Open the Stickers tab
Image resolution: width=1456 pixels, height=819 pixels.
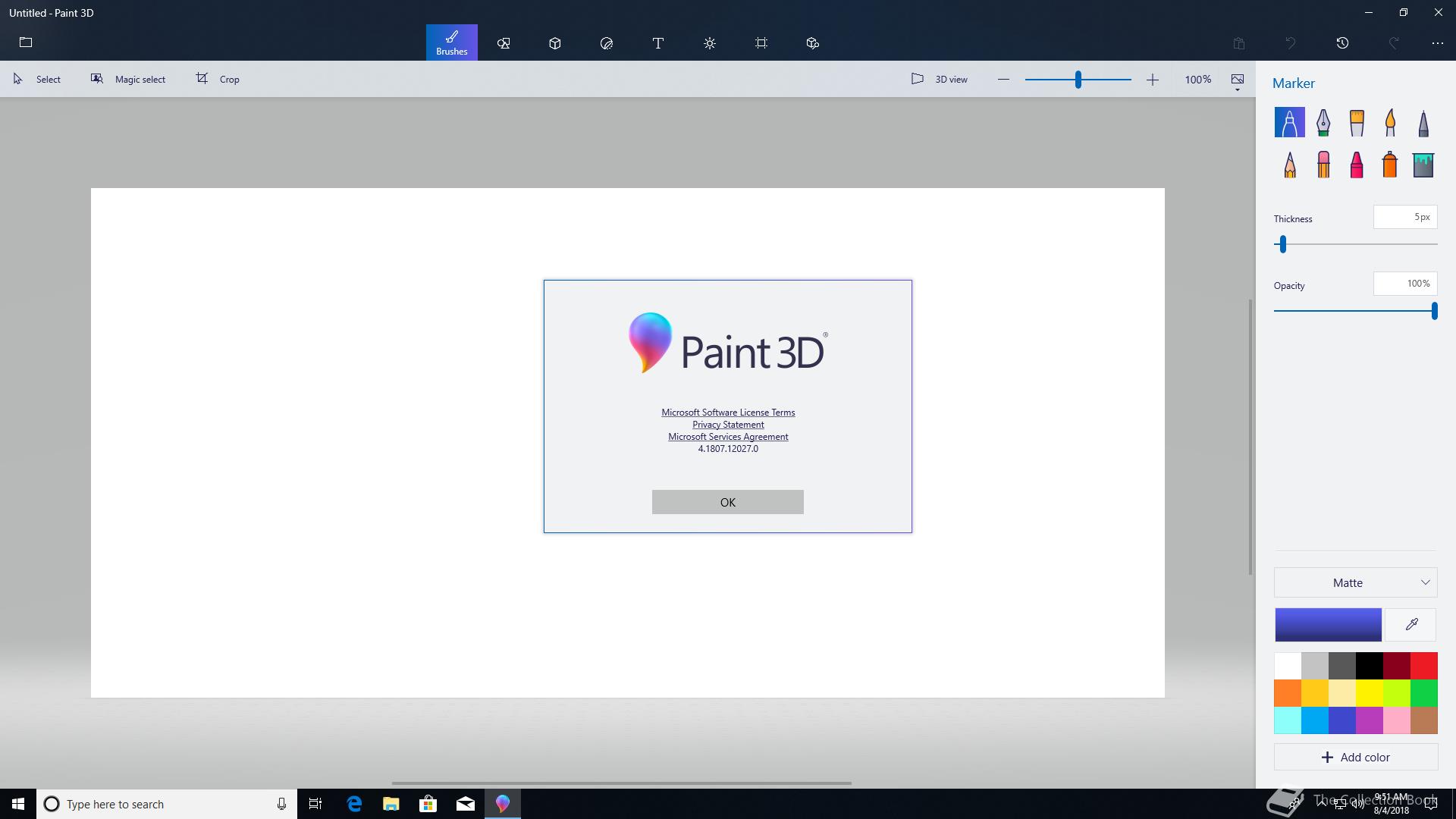(x=607, y=43)
